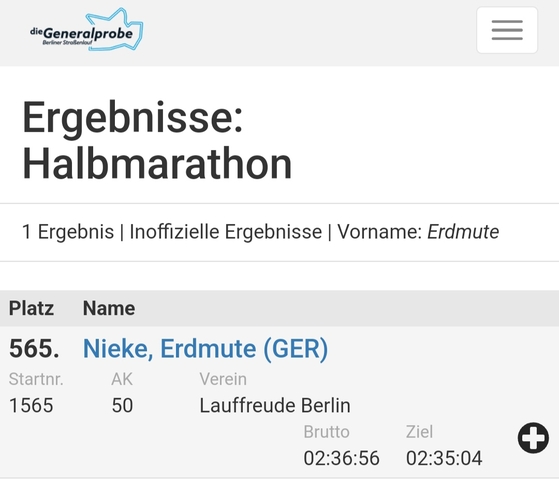Expand result details with plus icon
This screenshot has height=480, width=559.
[533, 438]
